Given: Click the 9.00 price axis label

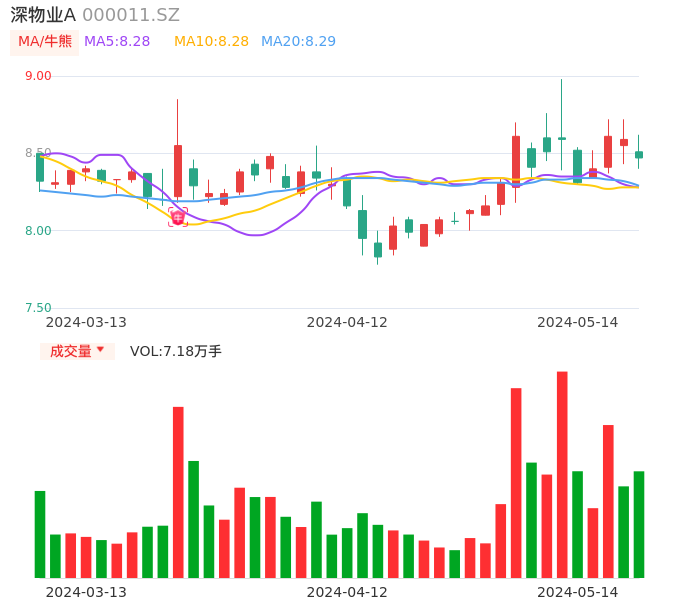Looking at the screenshot, I should pos(37,76).
